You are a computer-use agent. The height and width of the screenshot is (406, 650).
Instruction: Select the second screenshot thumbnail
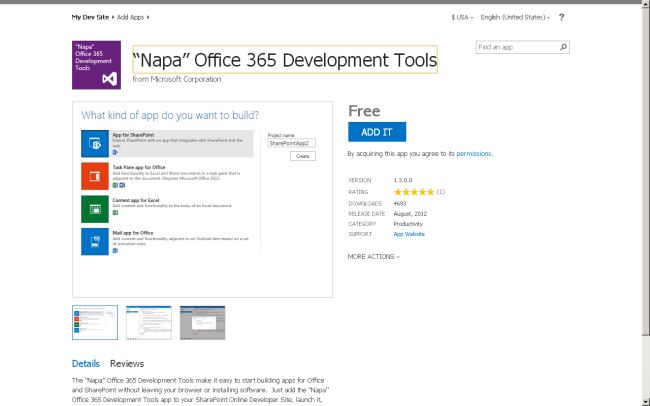[149, 323]
